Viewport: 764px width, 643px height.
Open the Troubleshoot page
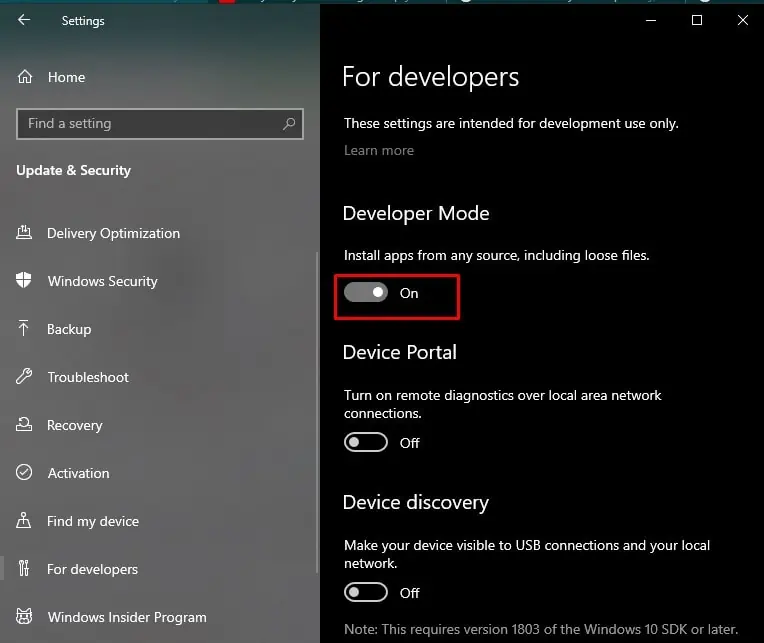(x=88, y=378)
